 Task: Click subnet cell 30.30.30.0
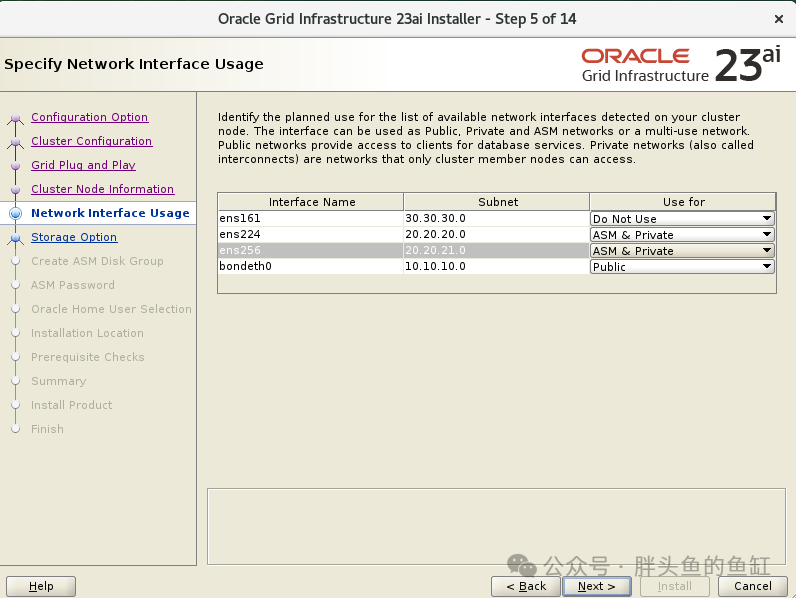(497, 219)
